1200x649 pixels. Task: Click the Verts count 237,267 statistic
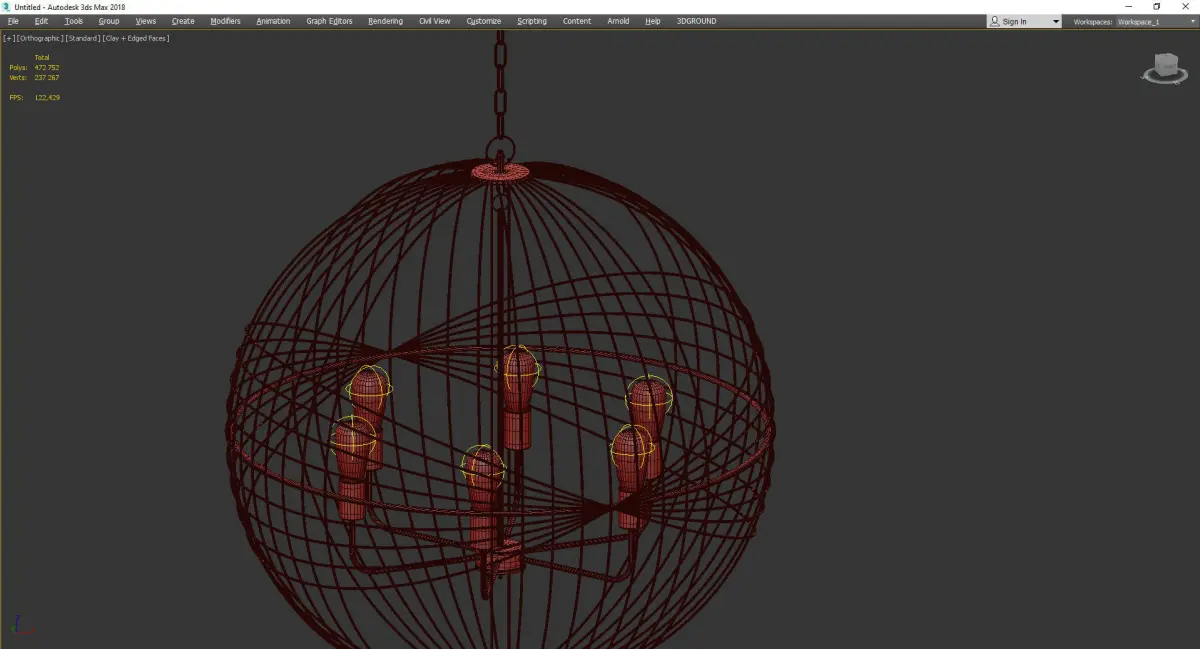point(47,77)
